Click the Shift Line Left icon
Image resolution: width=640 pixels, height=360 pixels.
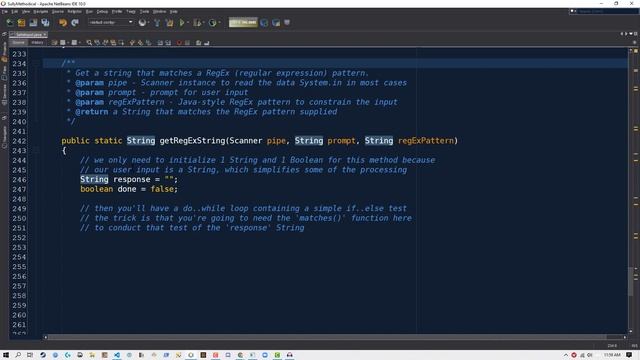(x=160, y=42)
